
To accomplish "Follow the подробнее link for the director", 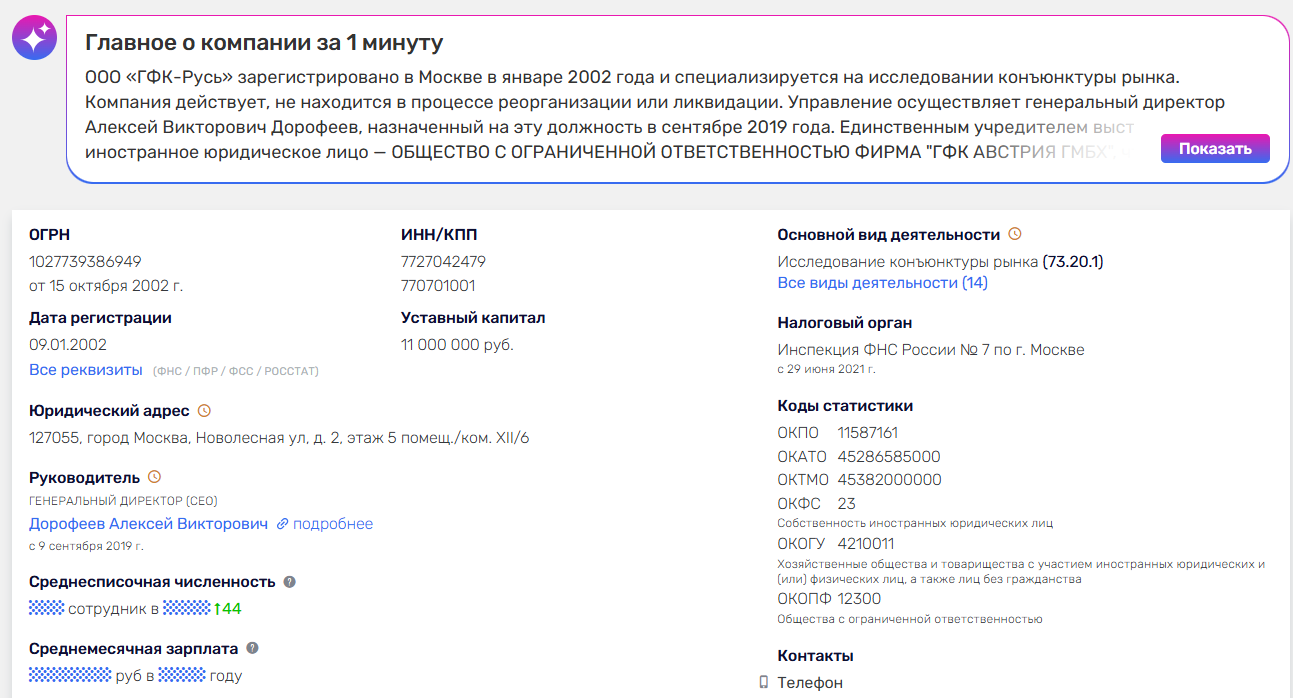I will 333,524.
